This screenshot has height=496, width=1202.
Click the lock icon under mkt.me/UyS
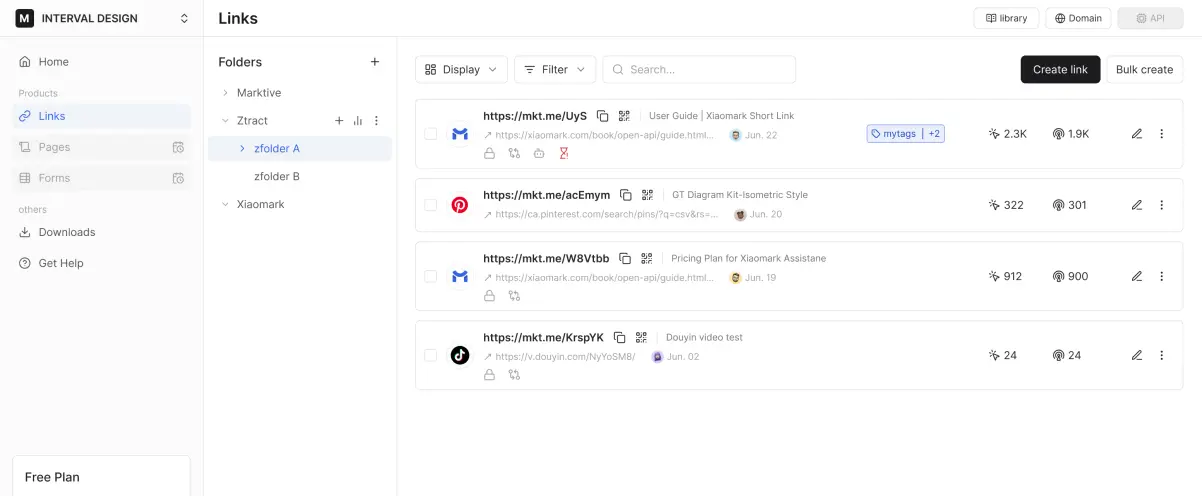(x=490, y=153)
